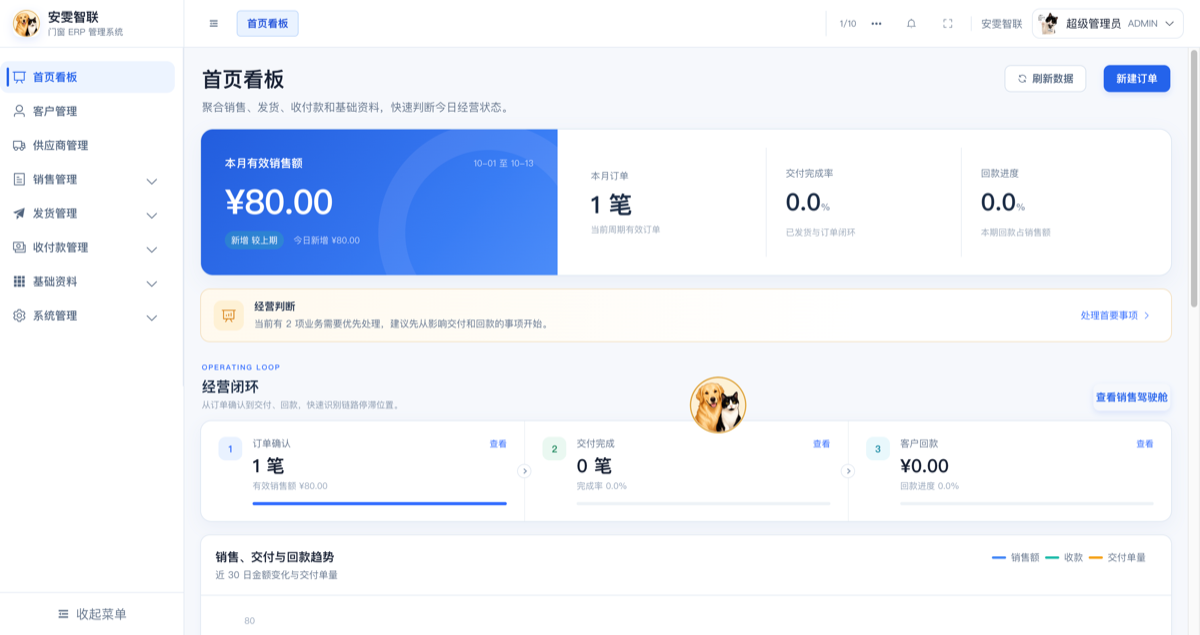The height and width of the screenshot is (635, 1200).
Task: Click the 首页看板 presentation-board icon in the sidebar
Action: [x=19, y=77]
